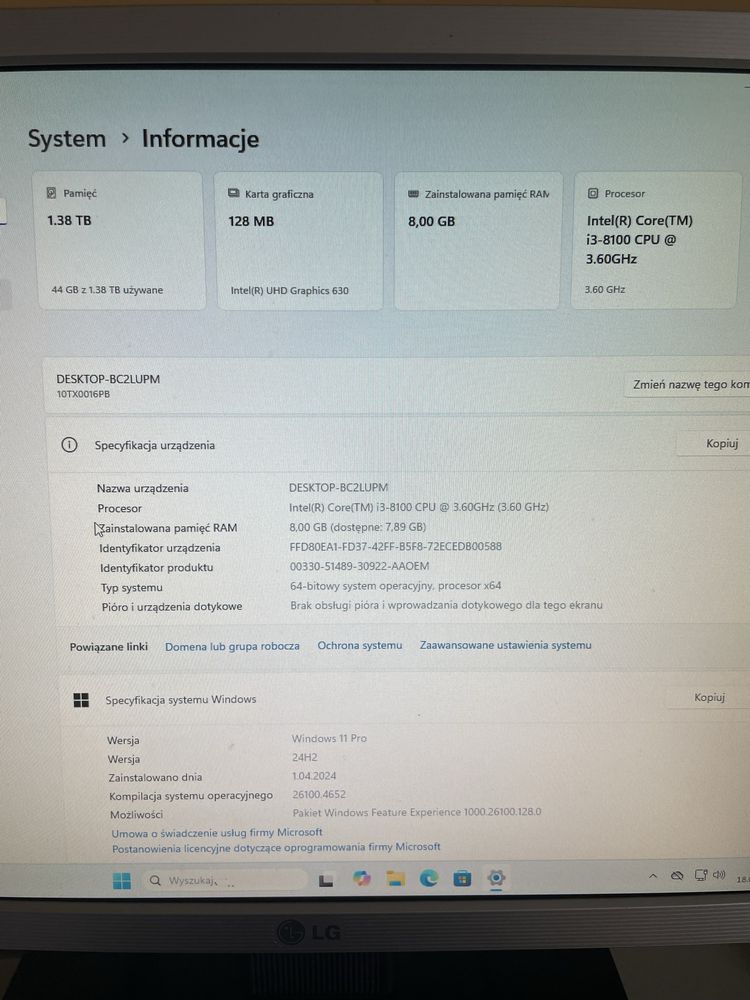
Task: Go back to System breadcrumb
Action: pyautogui.click(x=67, y=138)
